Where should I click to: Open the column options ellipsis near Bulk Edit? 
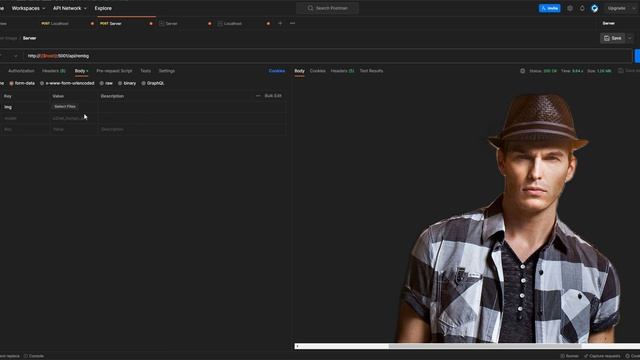(x=258, y=96)
